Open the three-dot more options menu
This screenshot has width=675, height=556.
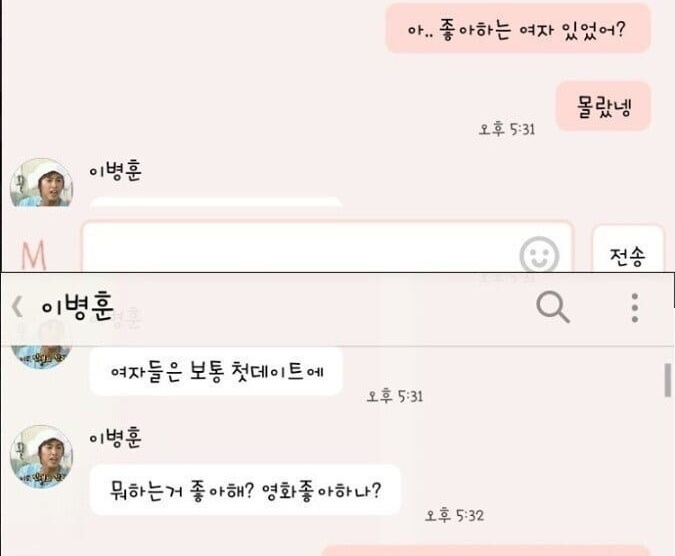[635, 308]
